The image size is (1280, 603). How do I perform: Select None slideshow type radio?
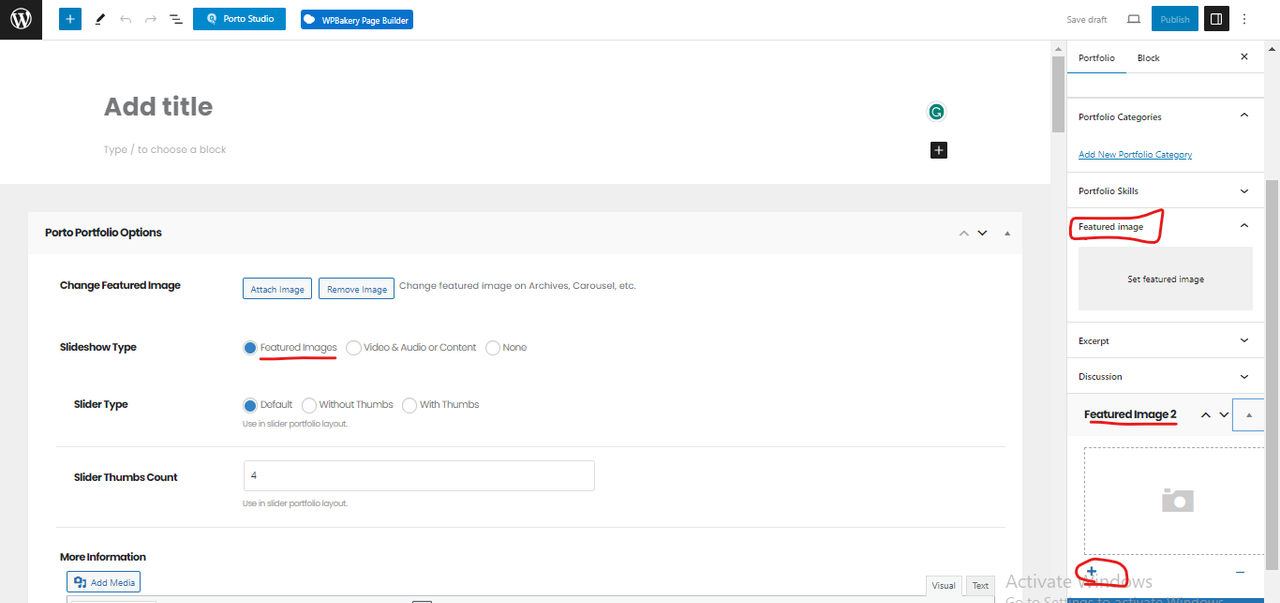493,348
